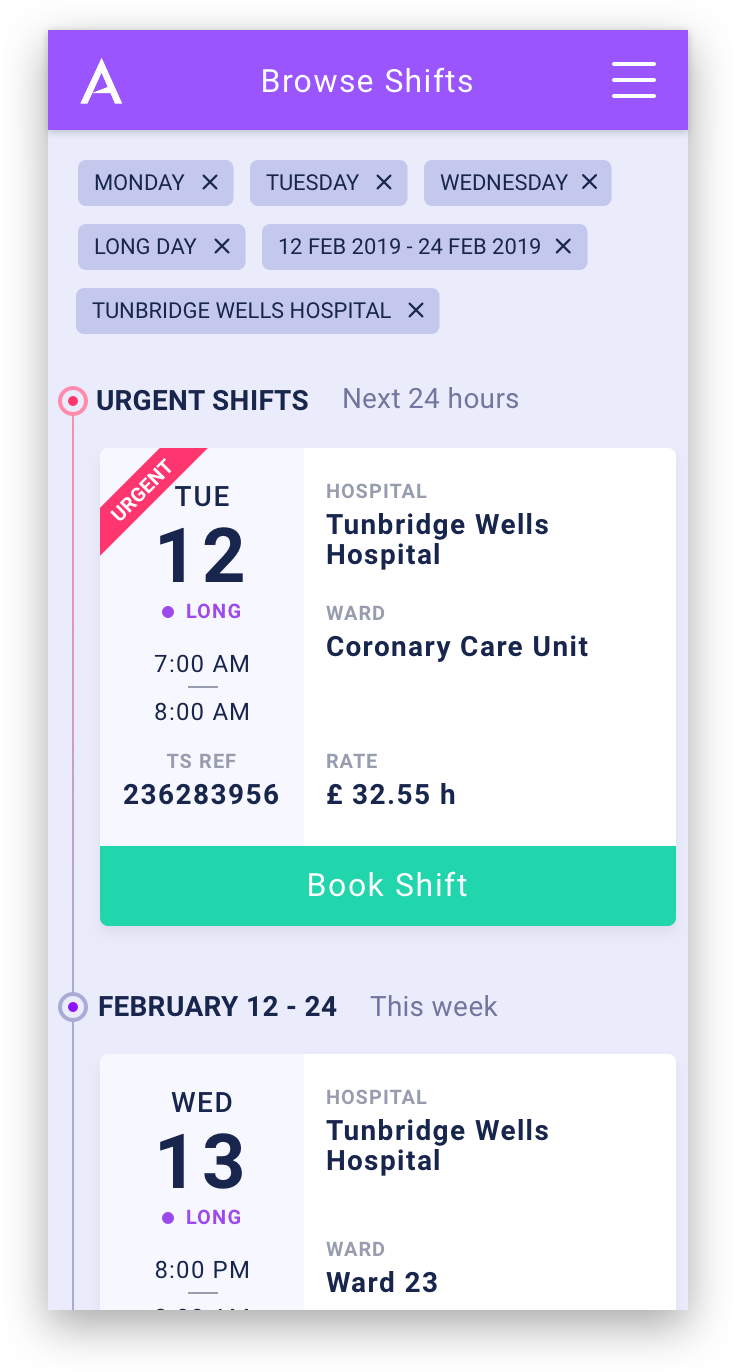736x1372 pixels.
Task: Remove the TUESDAY filter chip
Action: coord(384,182)
